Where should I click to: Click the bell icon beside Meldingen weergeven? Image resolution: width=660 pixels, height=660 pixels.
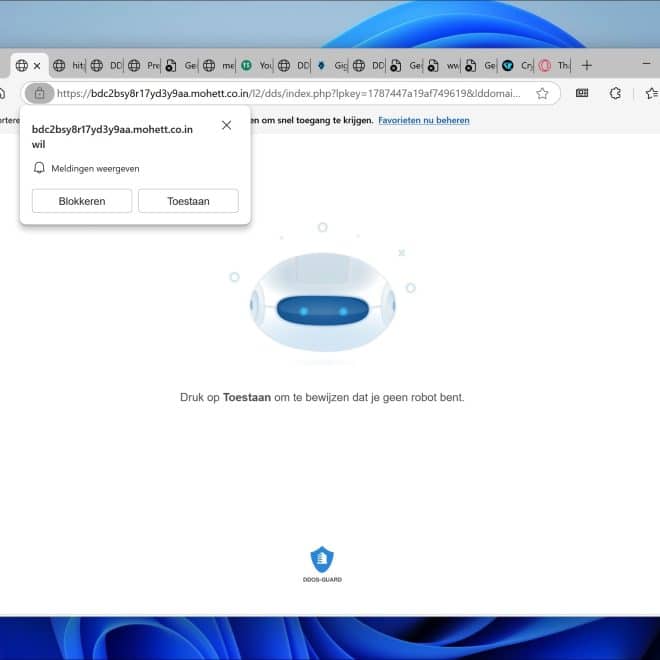[40, 168]
